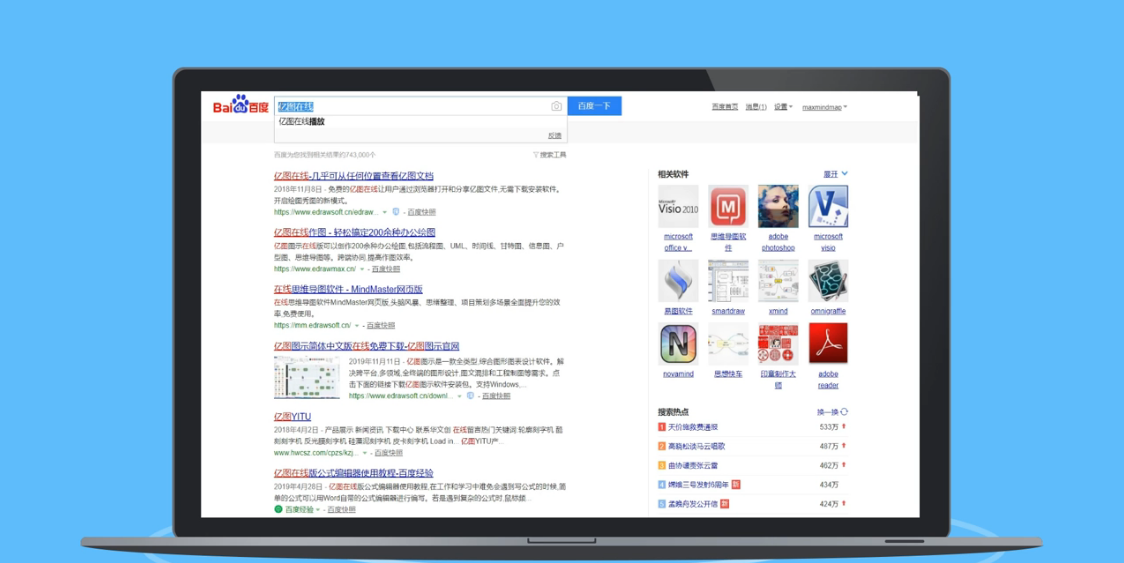1124x563 pixels.
Task: Open hot search topic ranked number 5
Action: tap(692, 504)
